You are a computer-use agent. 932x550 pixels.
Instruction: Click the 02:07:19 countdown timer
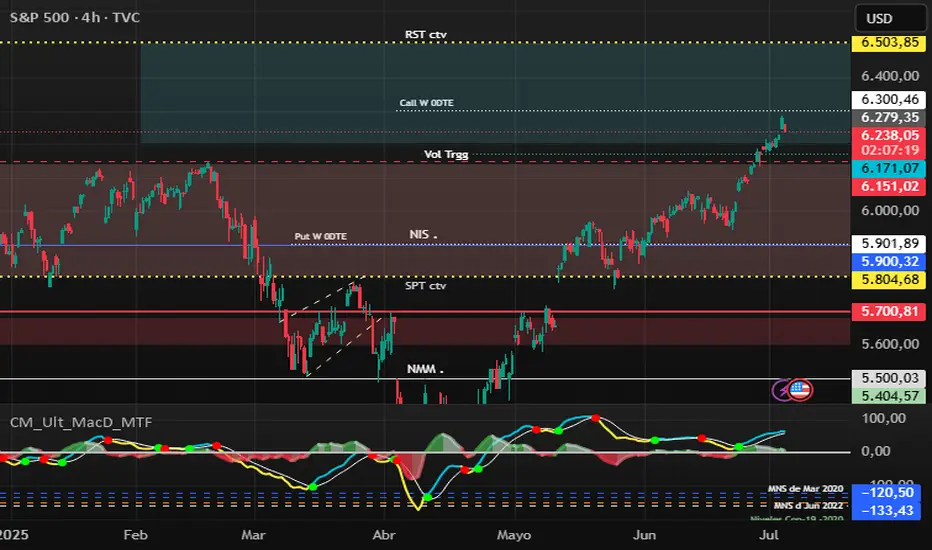[890, 150]
